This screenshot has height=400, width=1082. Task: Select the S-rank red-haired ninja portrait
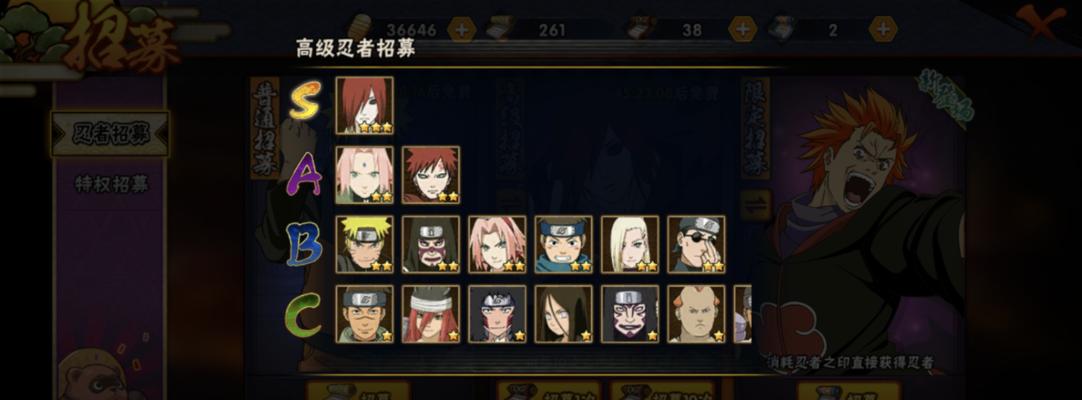tap(364, 105)
